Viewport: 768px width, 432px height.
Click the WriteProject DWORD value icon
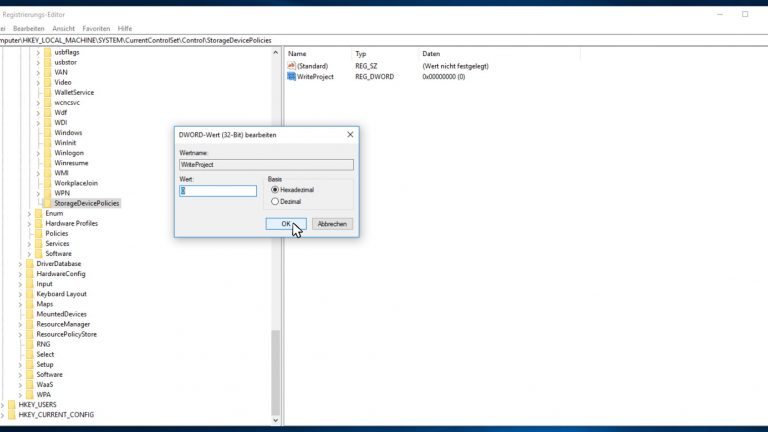[x=291, y=76]
